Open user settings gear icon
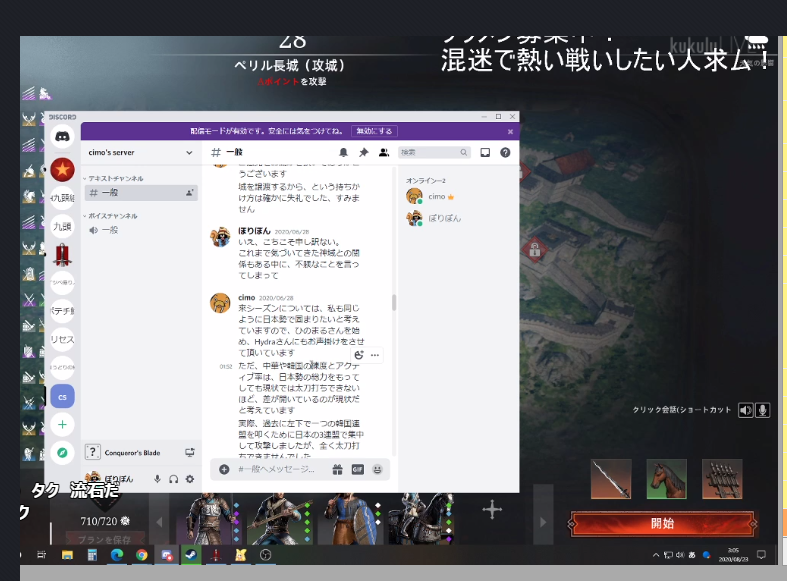The height and width of the screenshot is (581, 787). point(190,479)
